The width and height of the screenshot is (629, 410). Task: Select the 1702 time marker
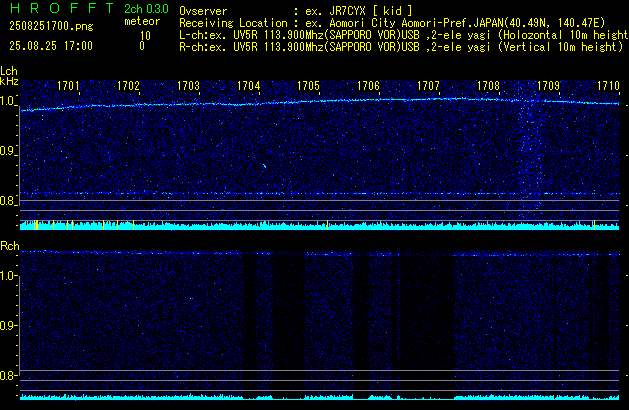point(128,86)
